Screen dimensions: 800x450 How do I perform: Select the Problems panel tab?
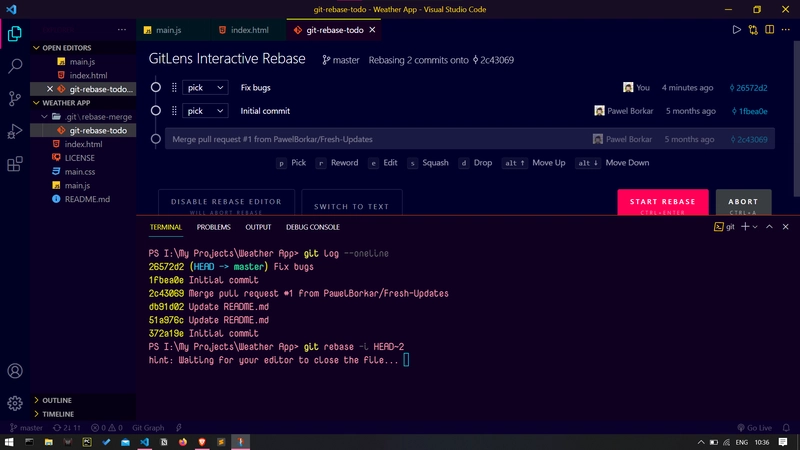point(213,227)
